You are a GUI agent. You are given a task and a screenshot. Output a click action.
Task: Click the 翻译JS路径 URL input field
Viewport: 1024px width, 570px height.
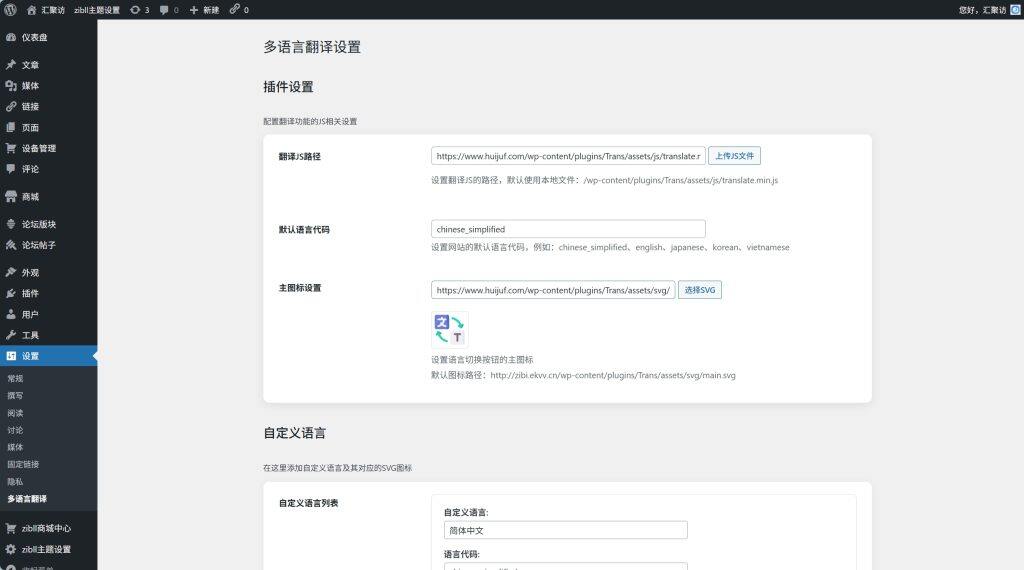(x=568, y=156)
